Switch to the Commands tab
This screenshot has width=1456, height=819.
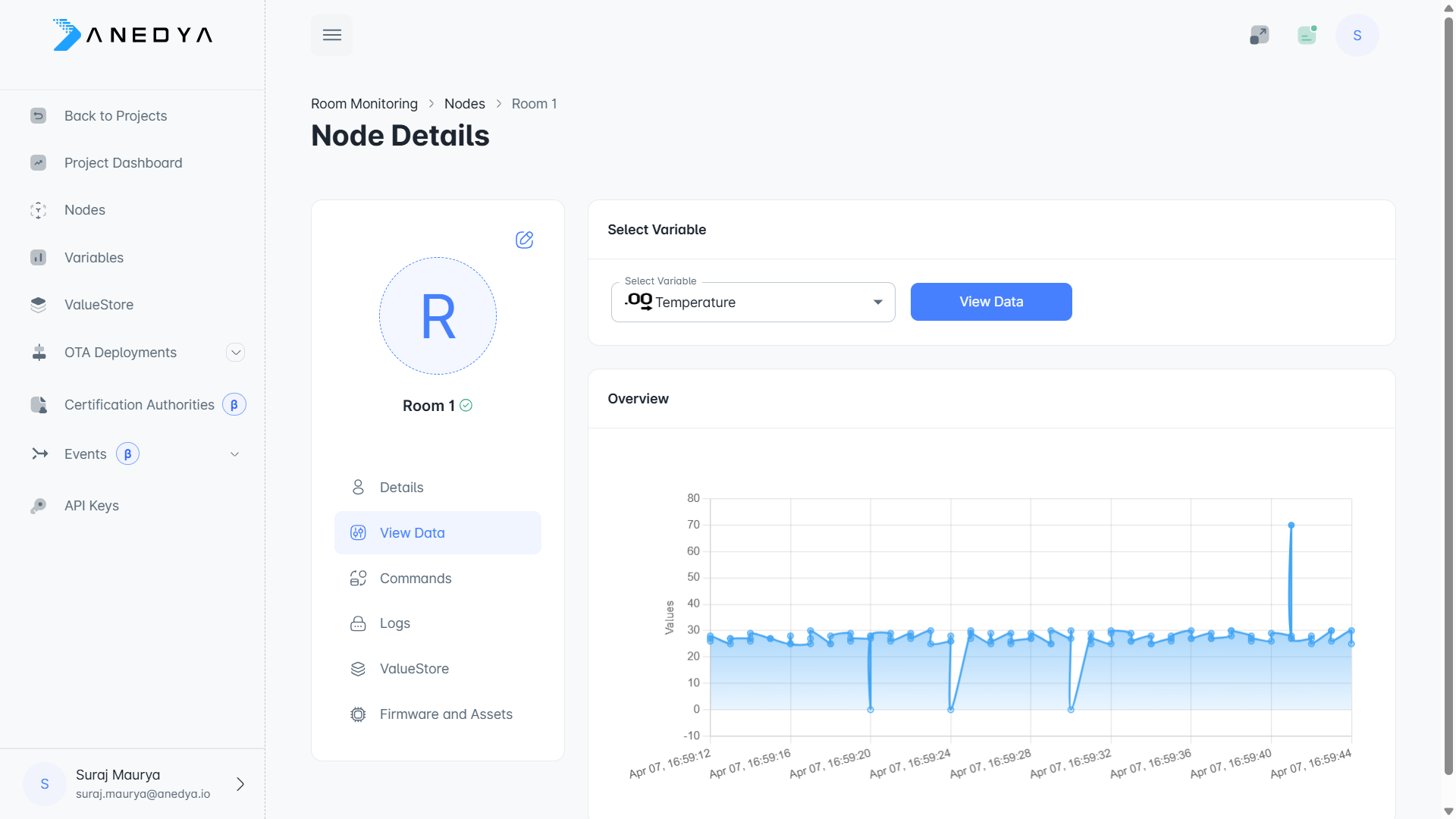[416, 579]
